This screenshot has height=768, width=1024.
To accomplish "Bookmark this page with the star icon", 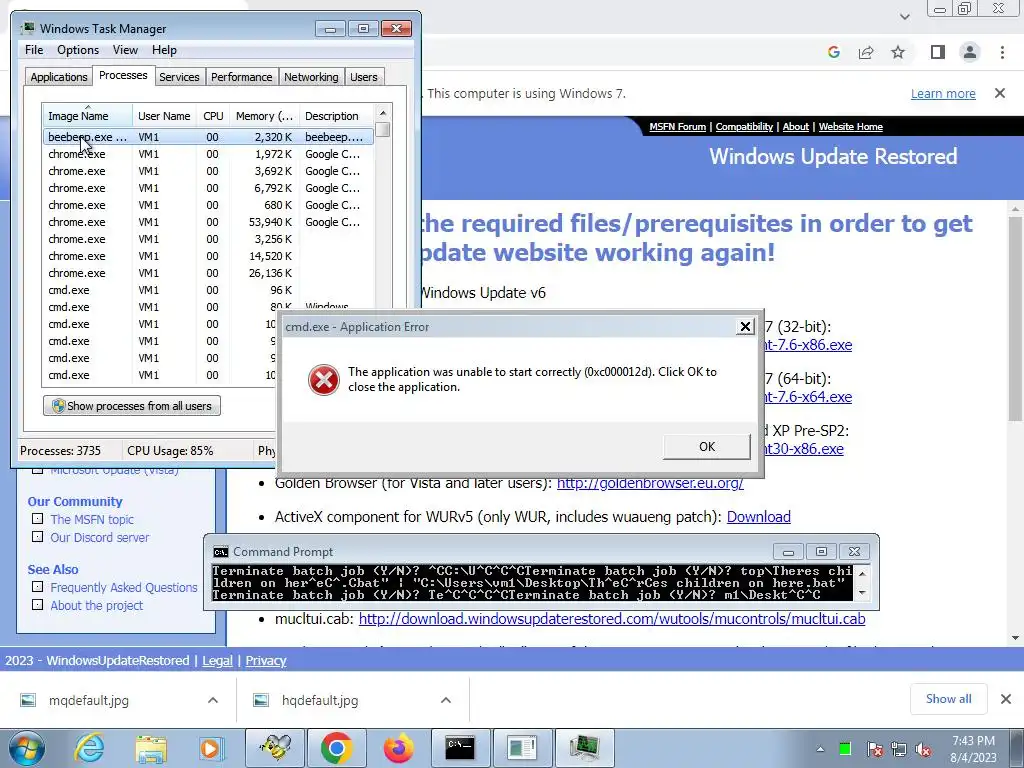I will tap(899, 52).
